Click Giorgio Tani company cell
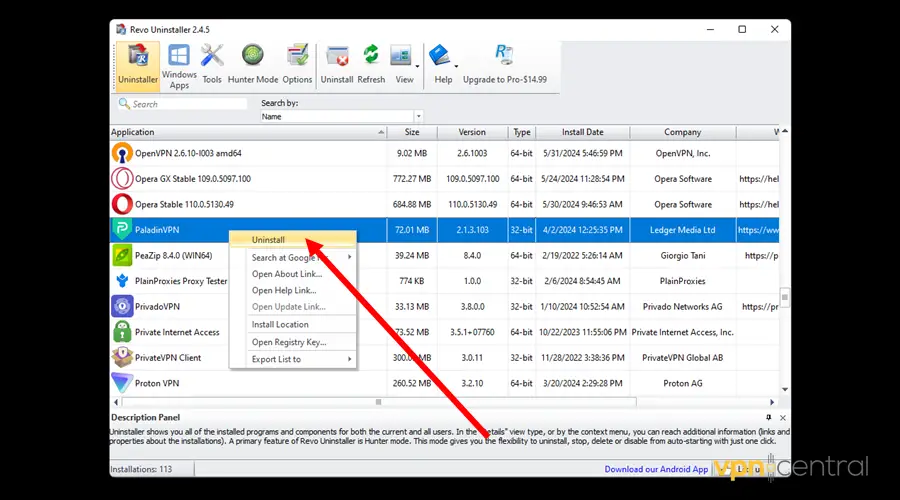 pos(682,255)
